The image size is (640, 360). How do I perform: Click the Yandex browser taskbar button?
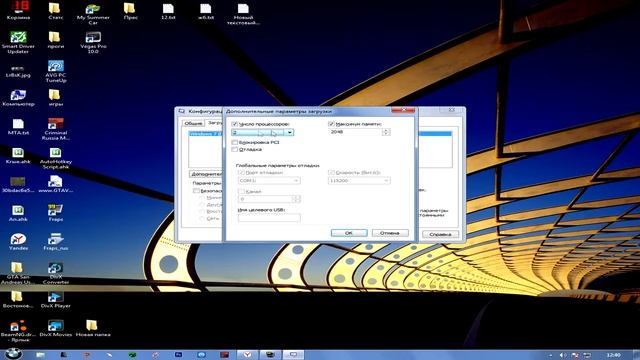pos(247,355)
